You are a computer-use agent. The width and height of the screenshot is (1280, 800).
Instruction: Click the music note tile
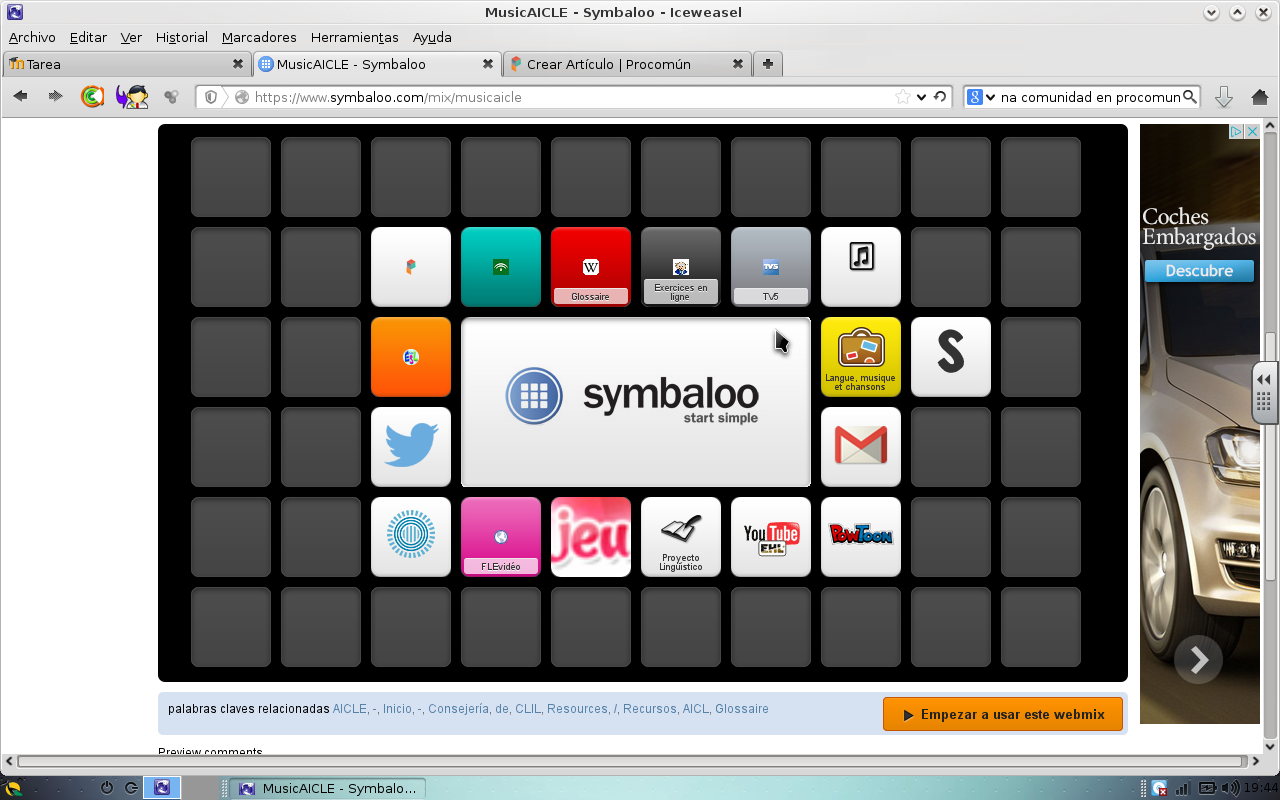860,266
